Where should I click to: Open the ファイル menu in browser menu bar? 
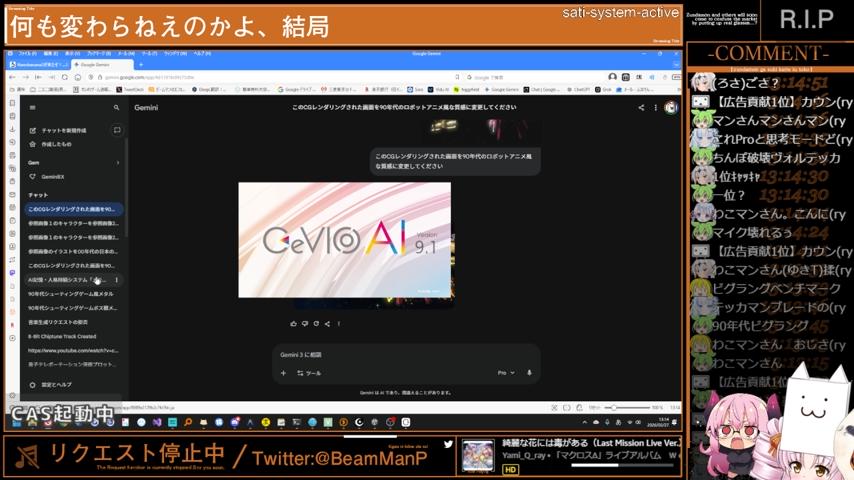[x=27, y=53]
